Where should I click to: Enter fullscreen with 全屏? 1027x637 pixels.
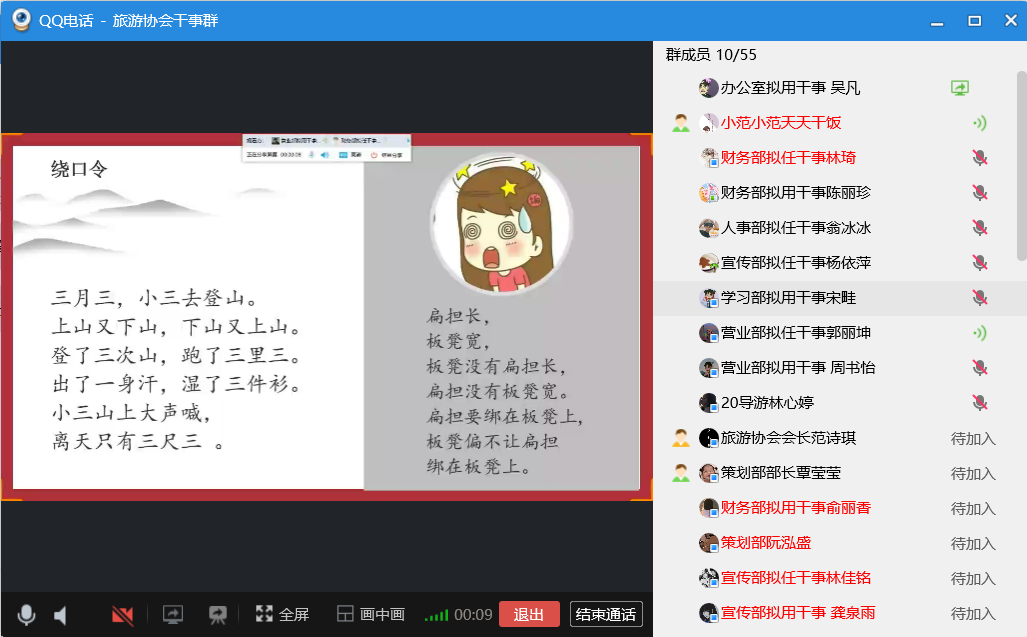click(282, 614)
